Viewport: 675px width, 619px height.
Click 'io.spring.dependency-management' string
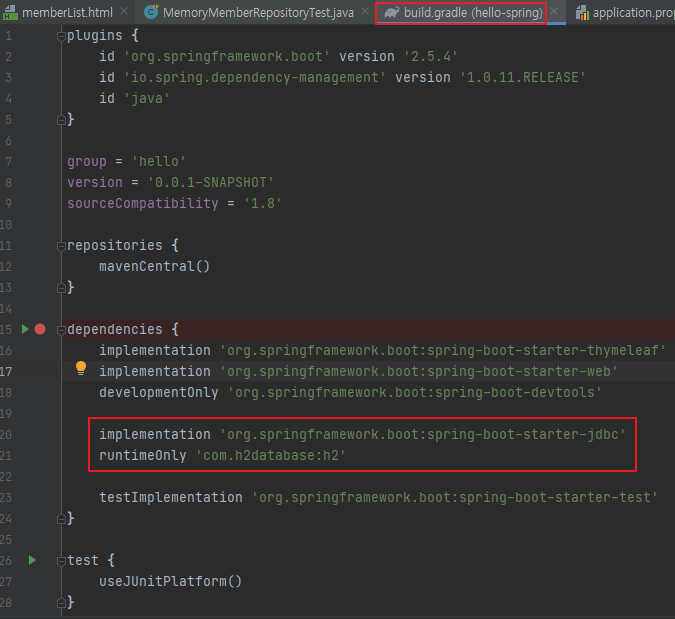coord(254,77)
